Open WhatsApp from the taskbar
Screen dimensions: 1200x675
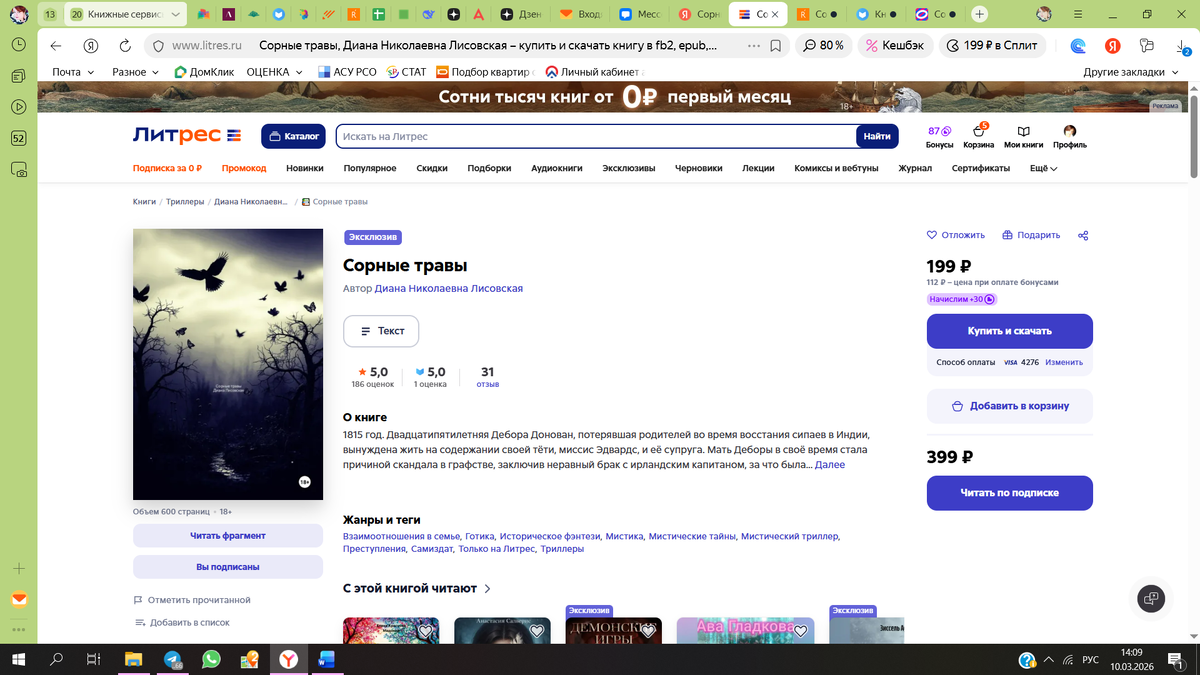210,660
